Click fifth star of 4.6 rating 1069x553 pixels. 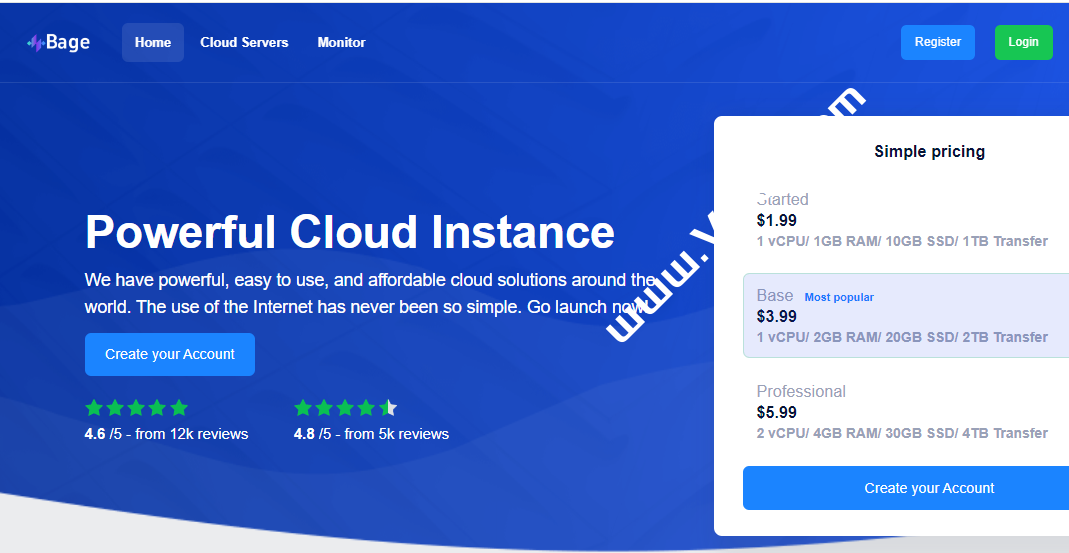[179, 408]
